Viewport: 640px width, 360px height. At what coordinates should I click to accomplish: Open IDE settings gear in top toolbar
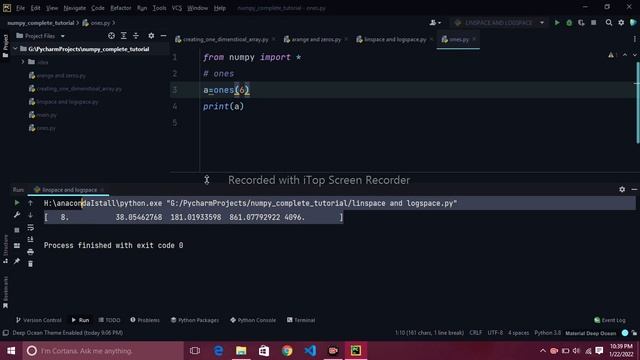coord(621,23)
